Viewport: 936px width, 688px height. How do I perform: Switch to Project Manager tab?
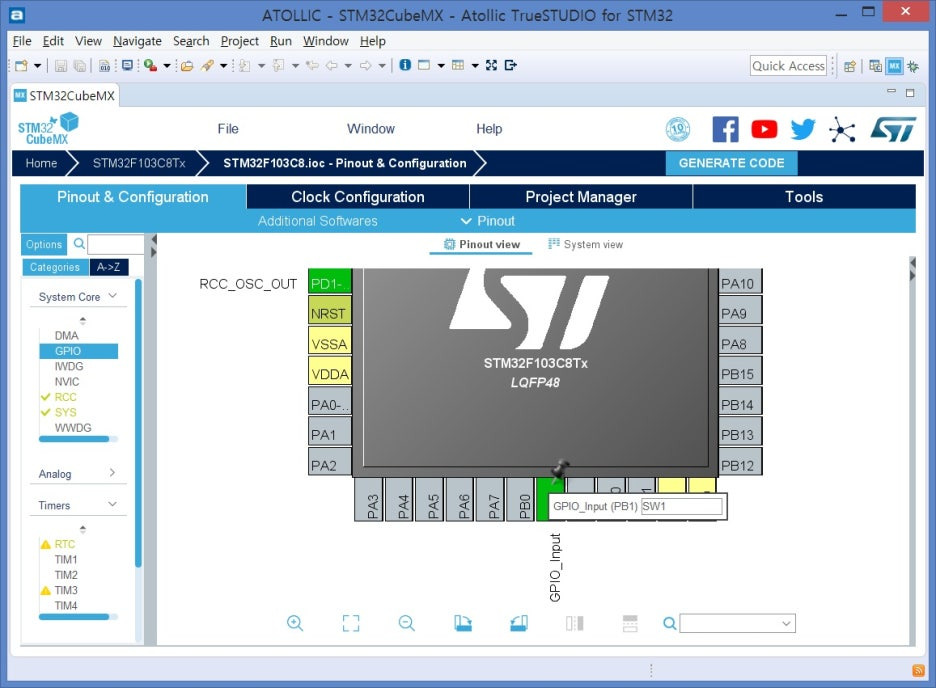click(581, 197)
